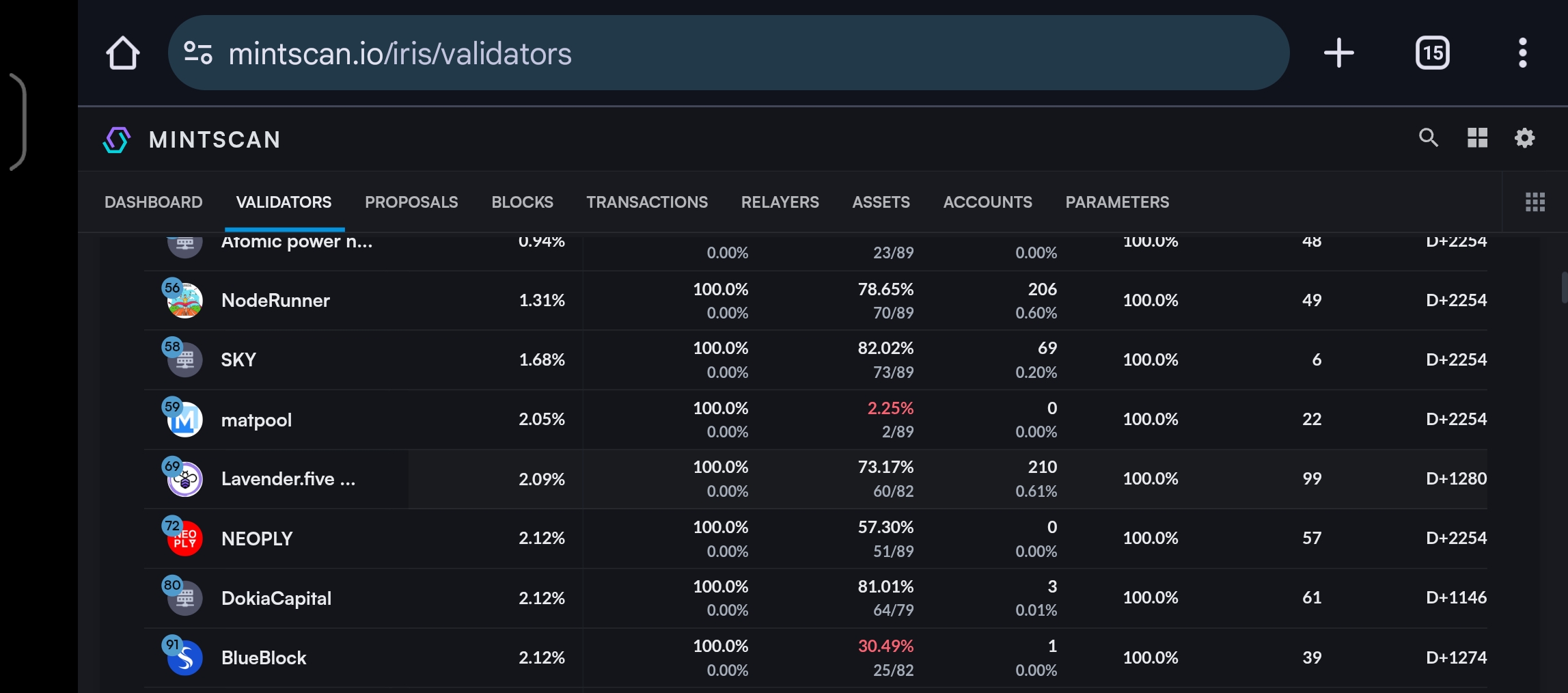Click Lavender.five's 73.17% participation value
This screenshot has width=1568, height=693.
coord(885,467)
